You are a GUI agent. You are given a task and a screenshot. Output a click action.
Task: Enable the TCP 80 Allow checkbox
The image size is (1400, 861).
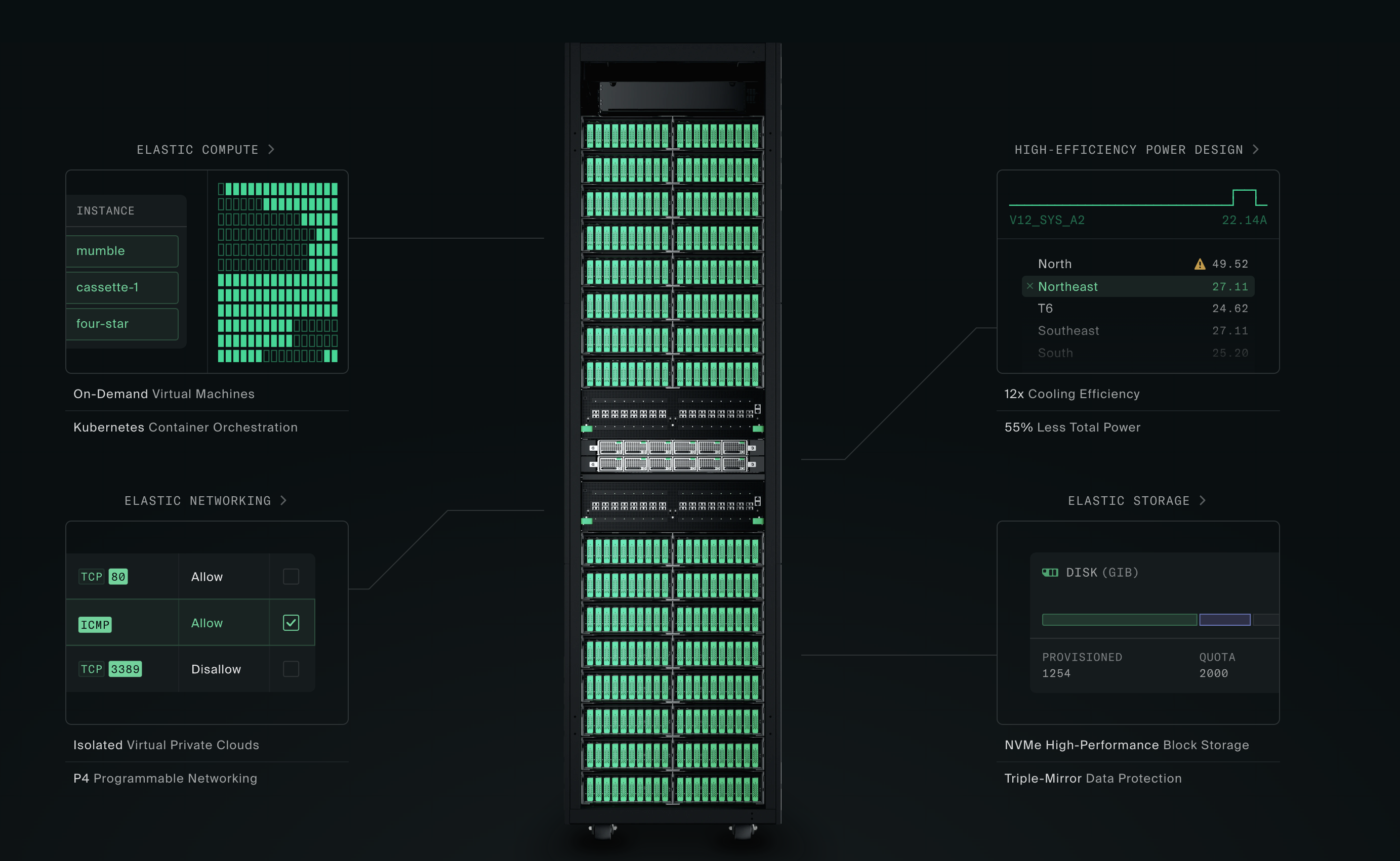pyautogui.click(x=291, y=577)
